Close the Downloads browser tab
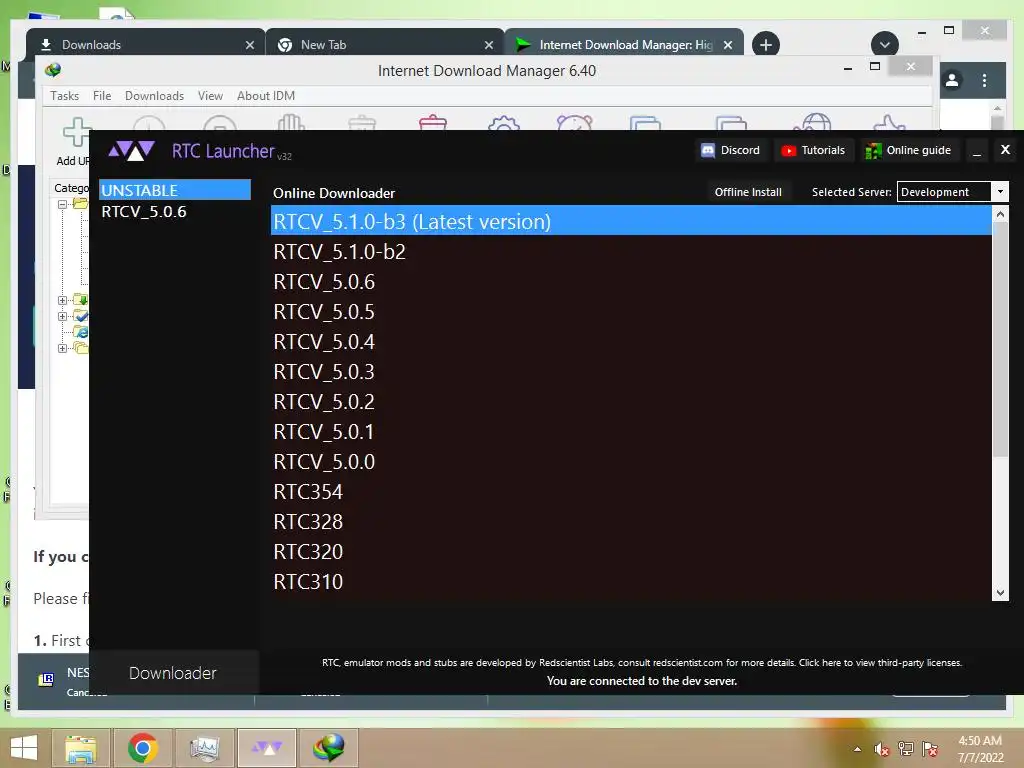The width and height of the screenshot is (1024, 768). tap(249, 45)
